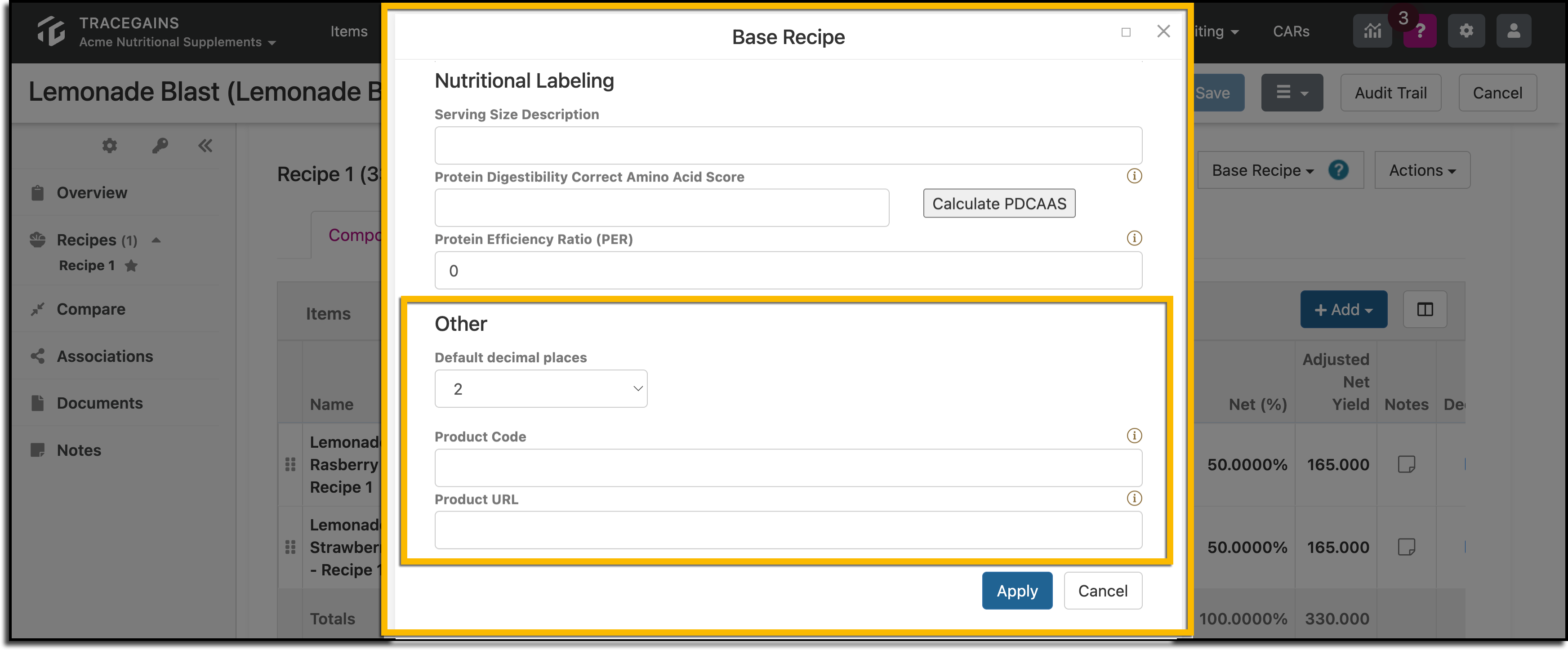Screen dimensions: 1568x650
Task: Open Documents in sidebar
Action: [x=100, y=403]
